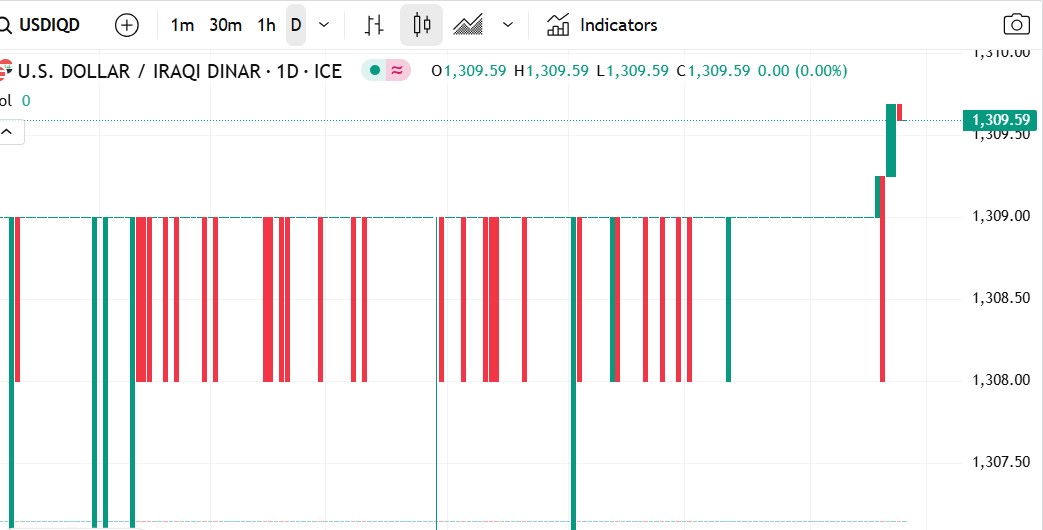Switch to bars chart style
Viewport: 1043px width, 530px height.
374,25
